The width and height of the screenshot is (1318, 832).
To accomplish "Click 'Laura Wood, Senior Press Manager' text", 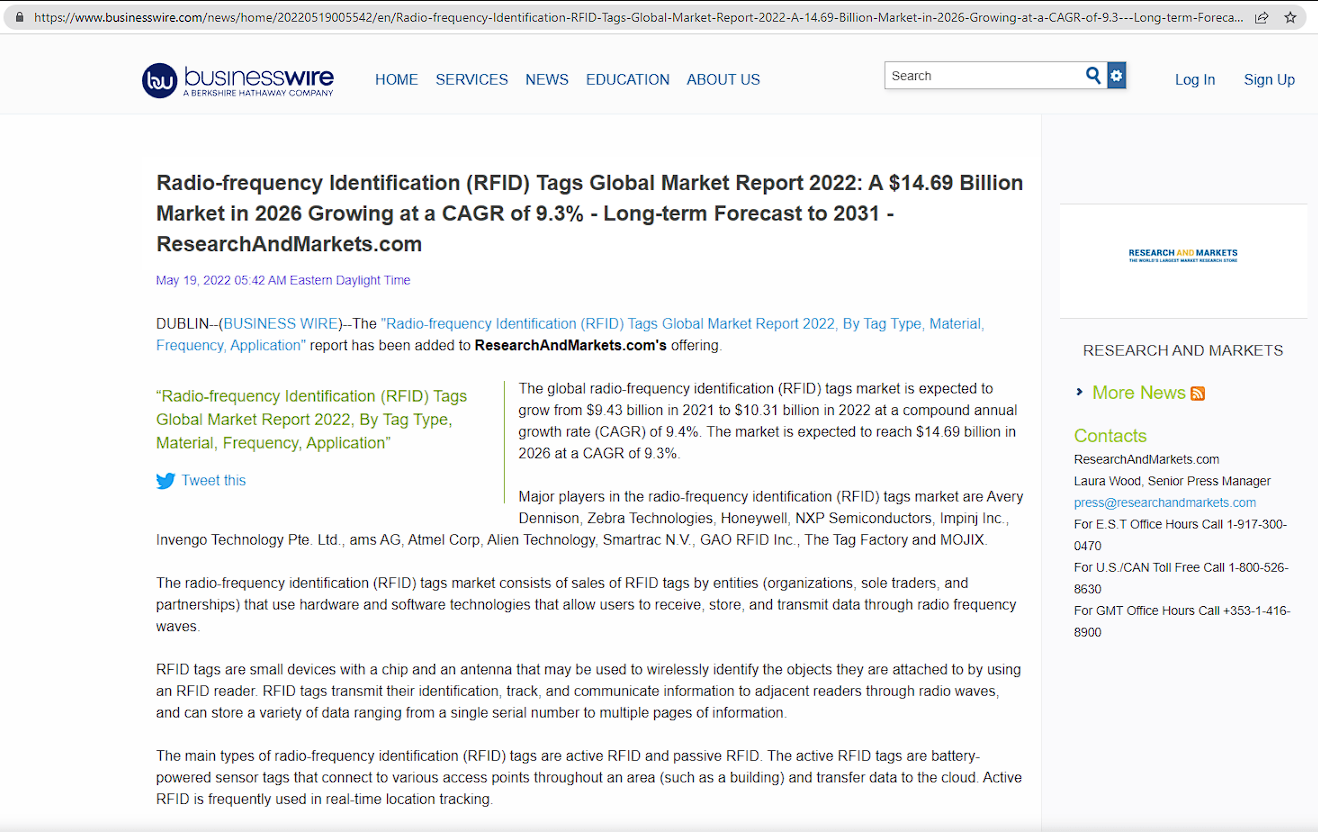I will [1172, 481].
